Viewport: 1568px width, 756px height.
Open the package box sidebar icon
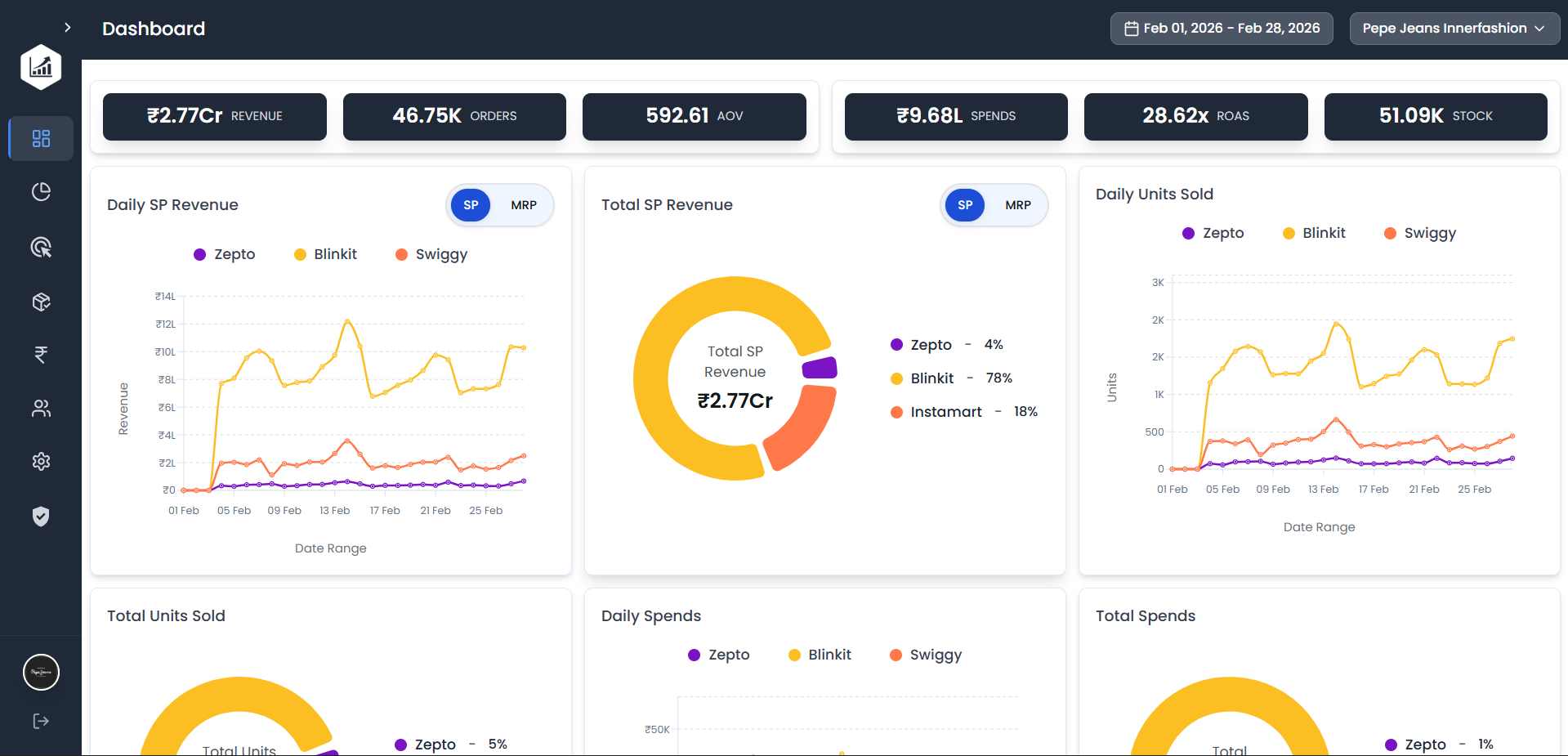tap(41, 302)
